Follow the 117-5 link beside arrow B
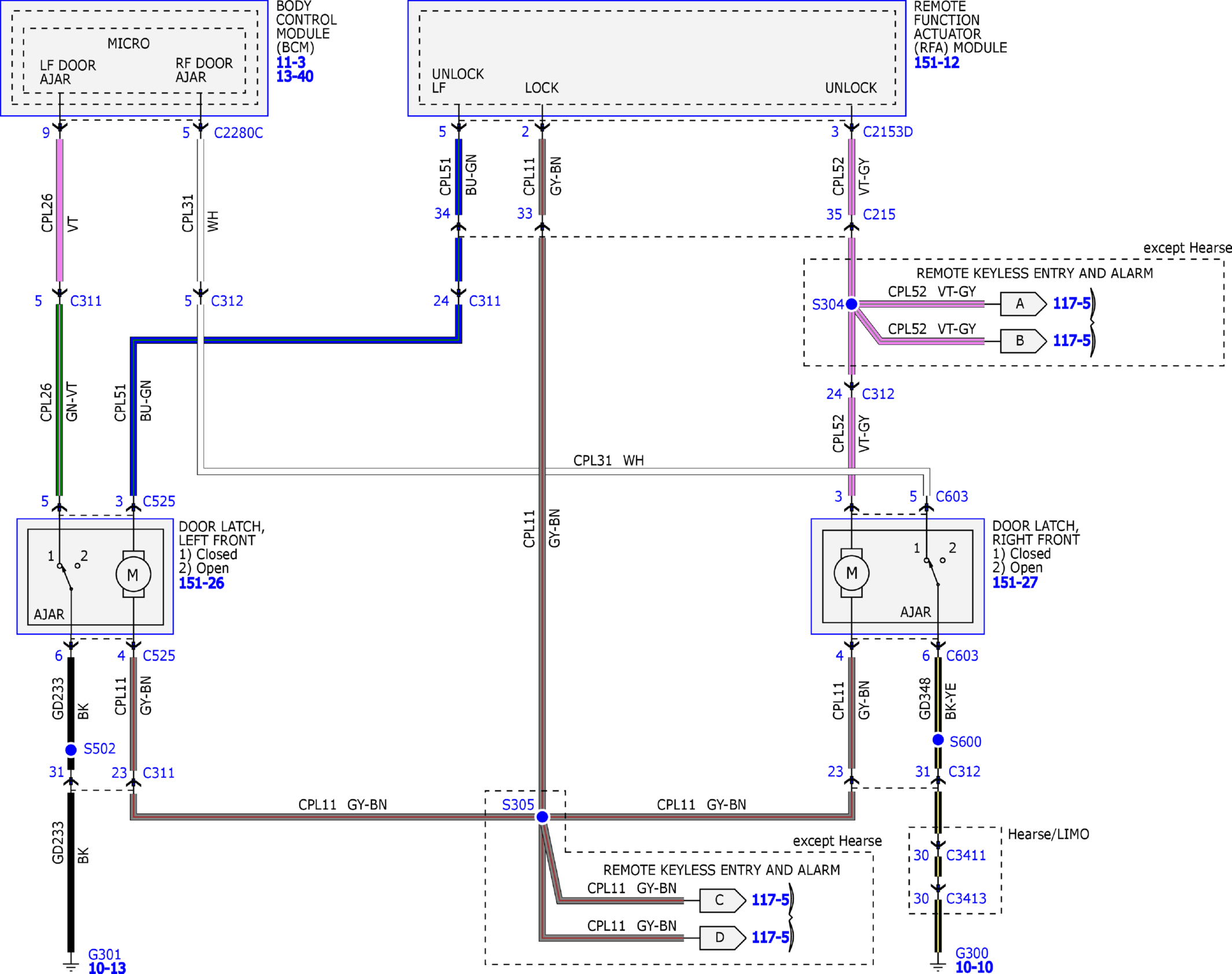The height and width of the screenshot is (974, 1232). [1071, 340]
